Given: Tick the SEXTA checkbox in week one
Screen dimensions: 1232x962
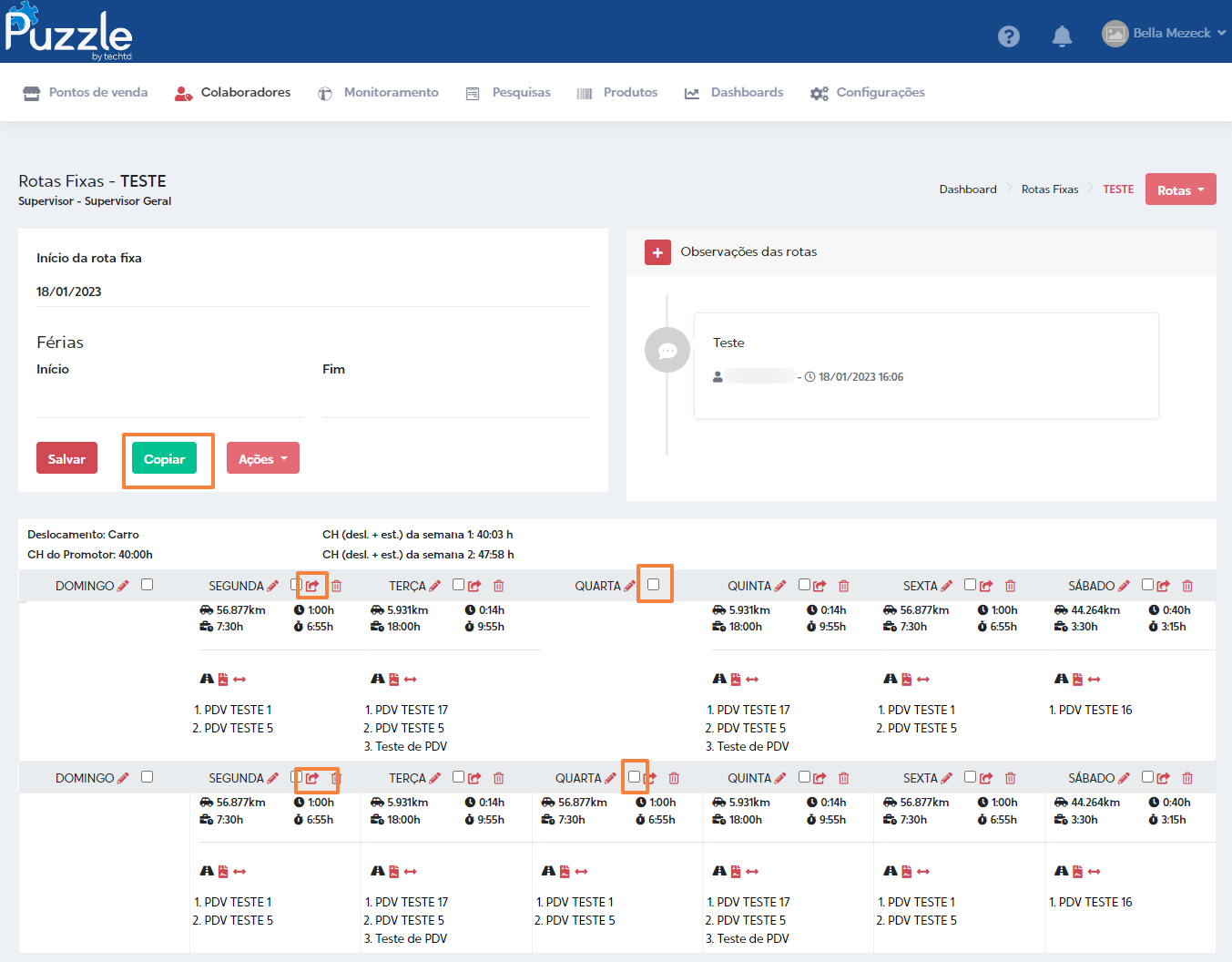Looking at the screenshot, I should pos(970,585).
